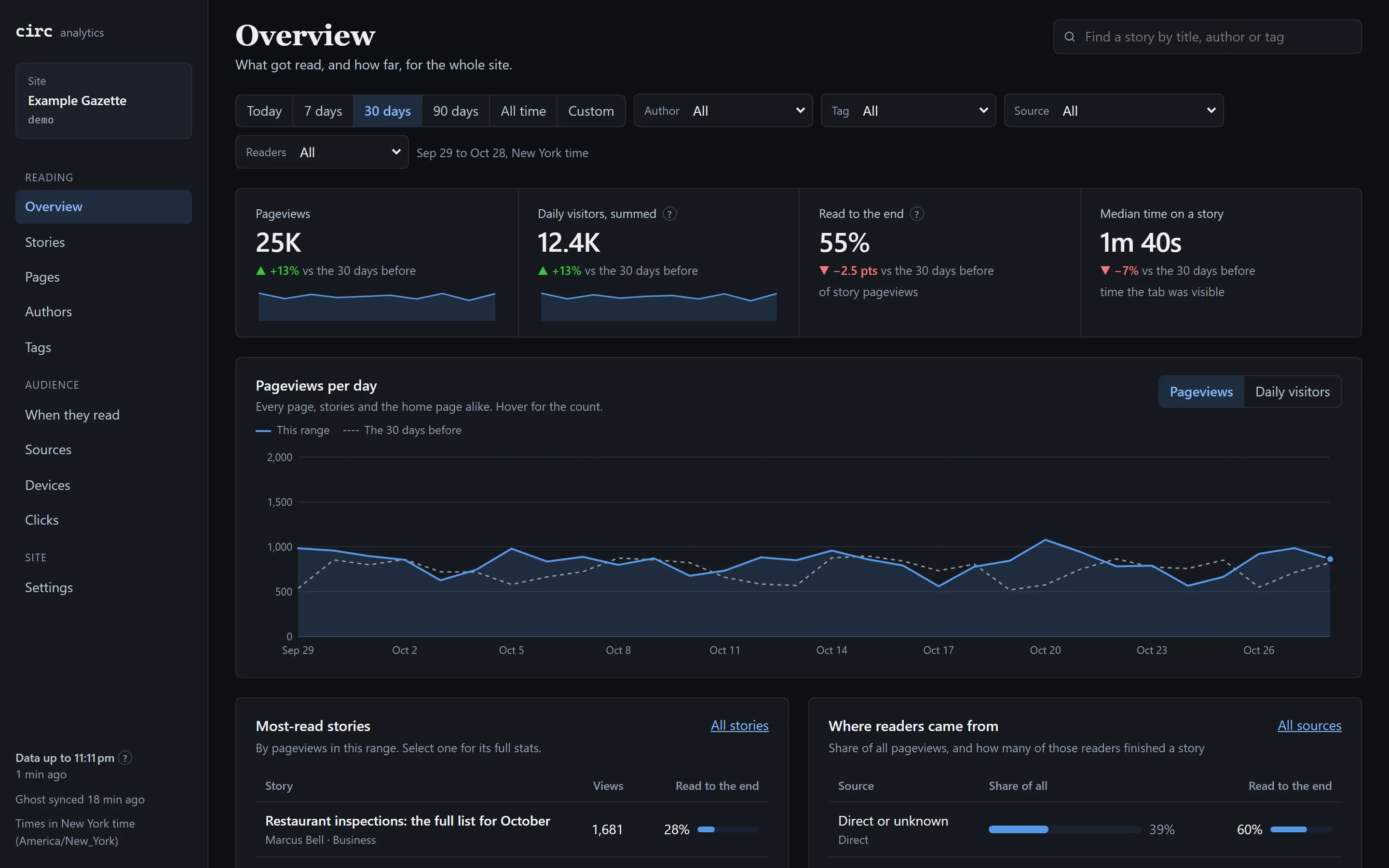Screen dimensions: 1389x868
Task: Open the Devices section
Action: click(x=103, y=485)
